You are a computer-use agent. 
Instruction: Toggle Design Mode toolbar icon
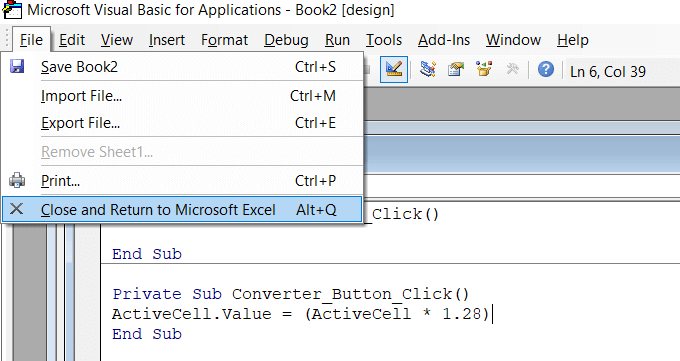(x=394, y=69)
